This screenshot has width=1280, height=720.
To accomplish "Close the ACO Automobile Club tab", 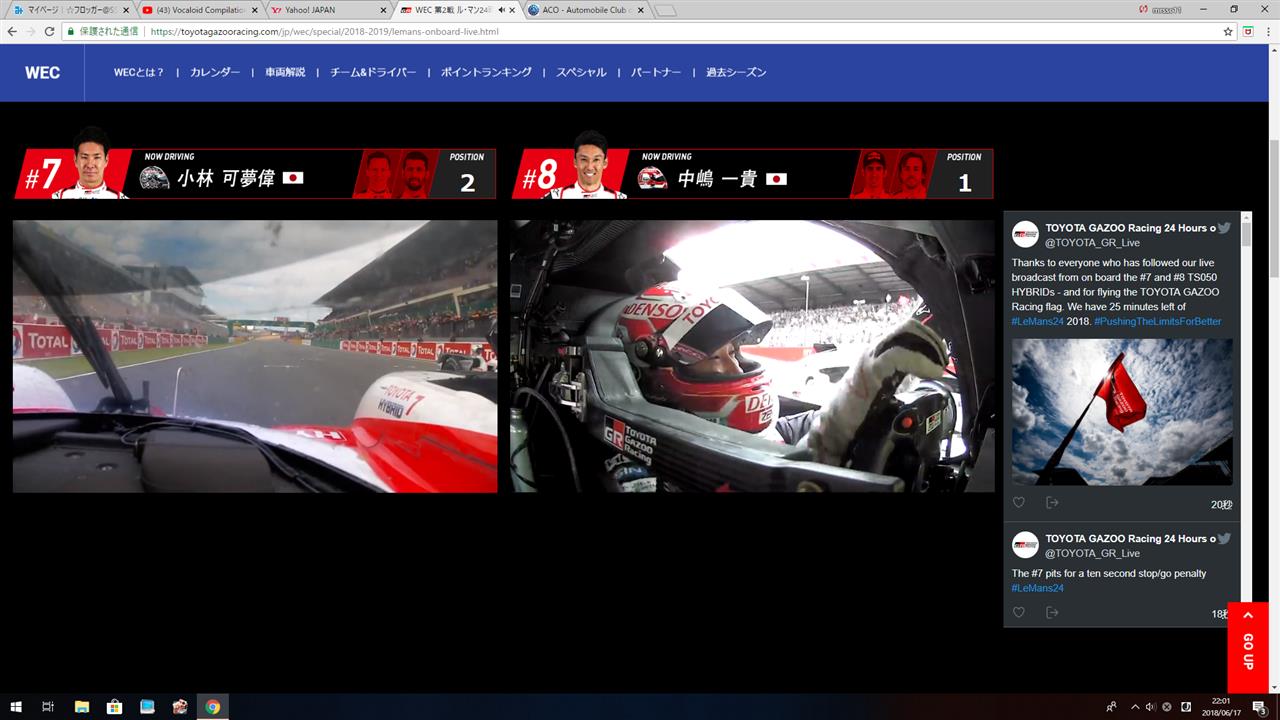I will tap(642, 10).
